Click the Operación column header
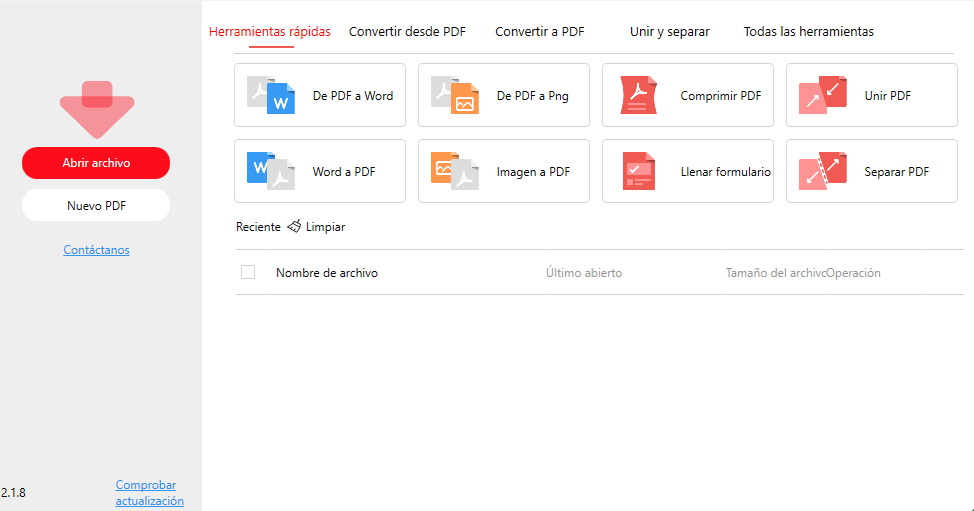Image resolution: width=974 pixels, height=511 pixels. pyautogui.click(x=853, y=273)
